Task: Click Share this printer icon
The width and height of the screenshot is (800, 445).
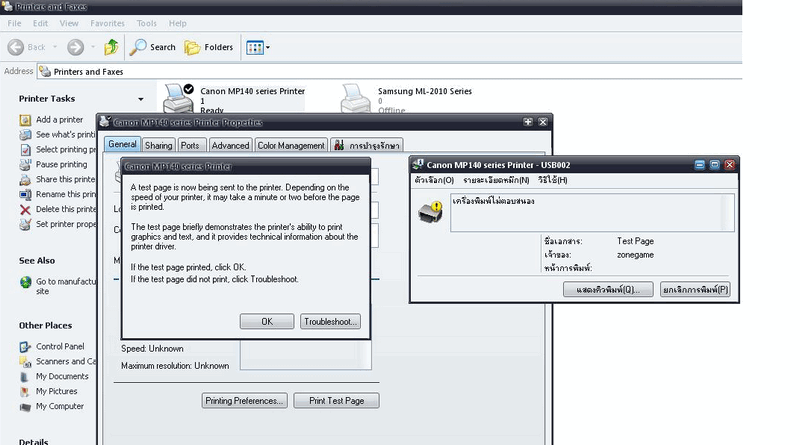Action: click(25, 180)
